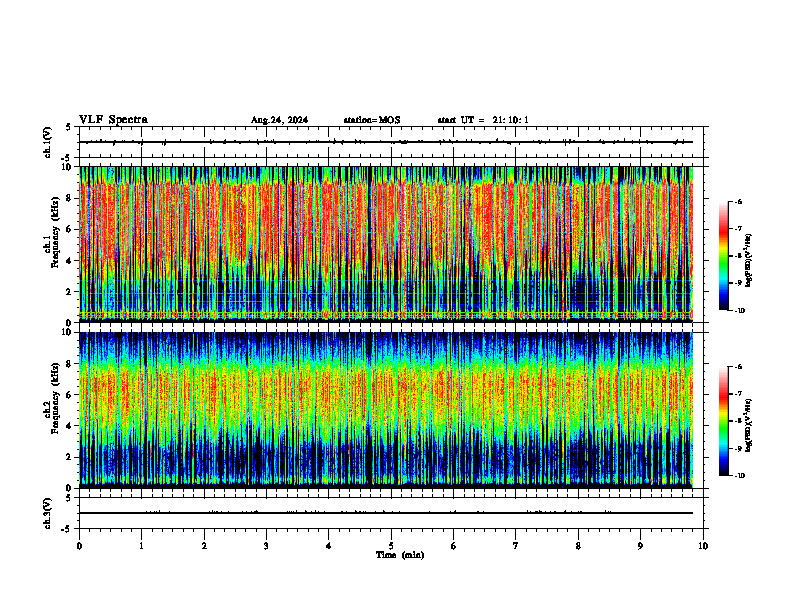Click the "station=MOS" header label
792x612 pixels.
pos(372,120)
